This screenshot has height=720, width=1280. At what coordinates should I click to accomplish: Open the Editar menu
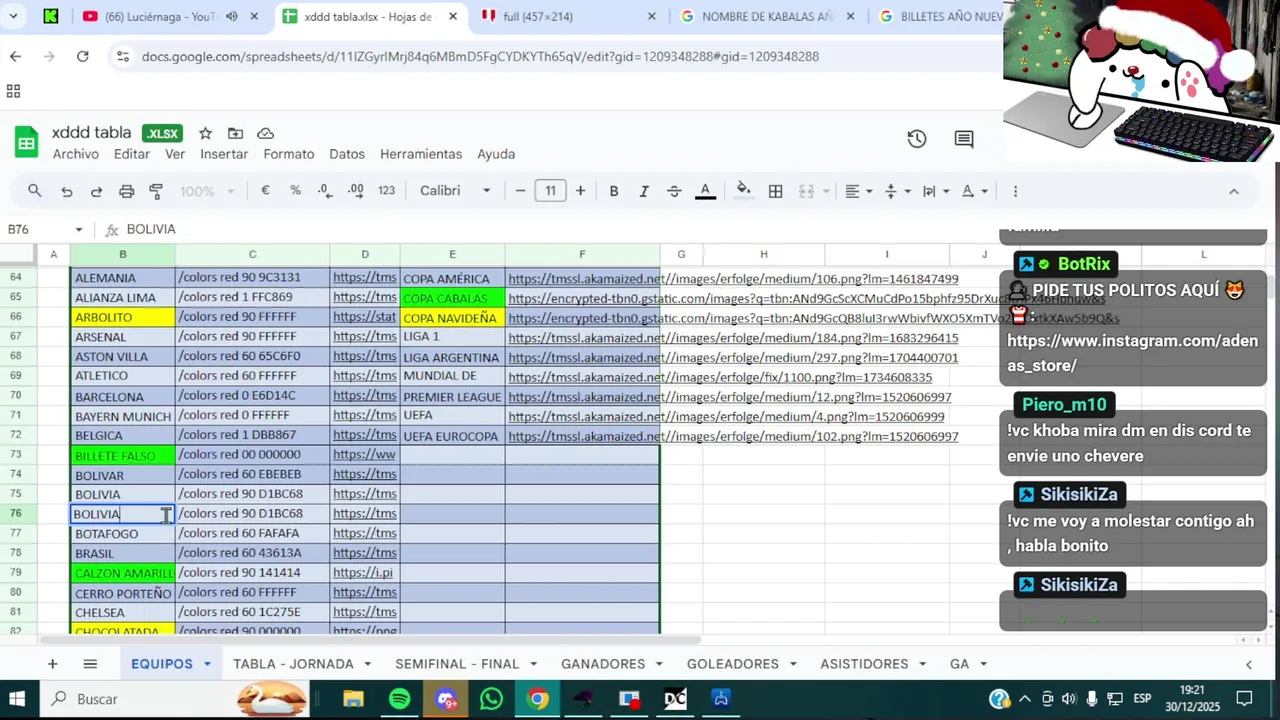click(131, 154)
